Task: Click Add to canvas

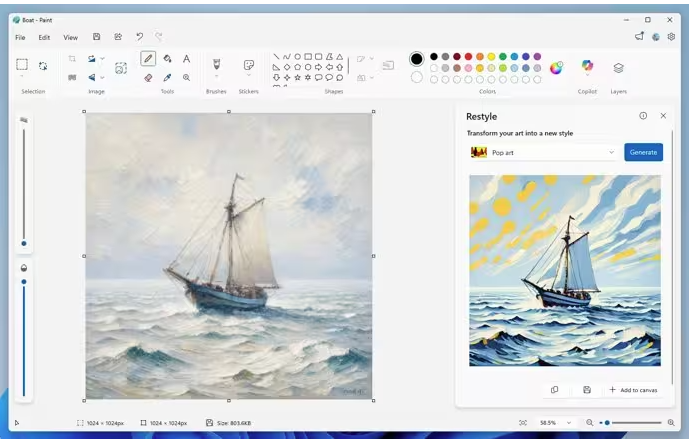Action: (633, 390)
